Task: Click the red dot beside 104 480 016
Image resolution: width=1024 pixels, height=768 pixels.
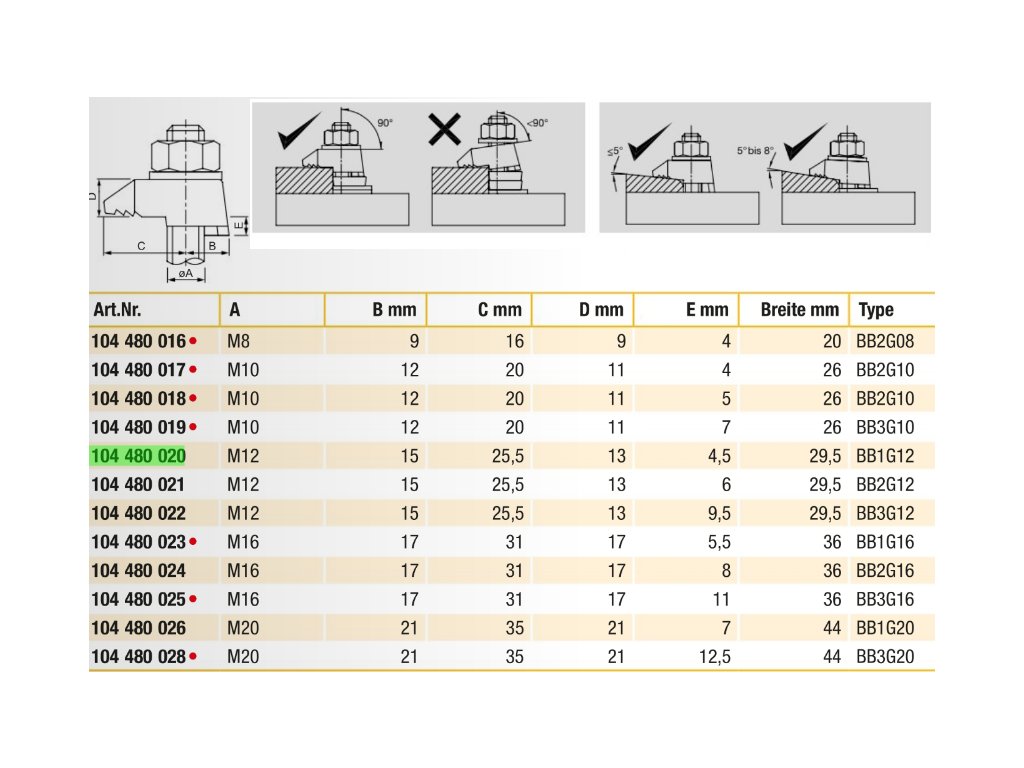Action: [193, 341]
